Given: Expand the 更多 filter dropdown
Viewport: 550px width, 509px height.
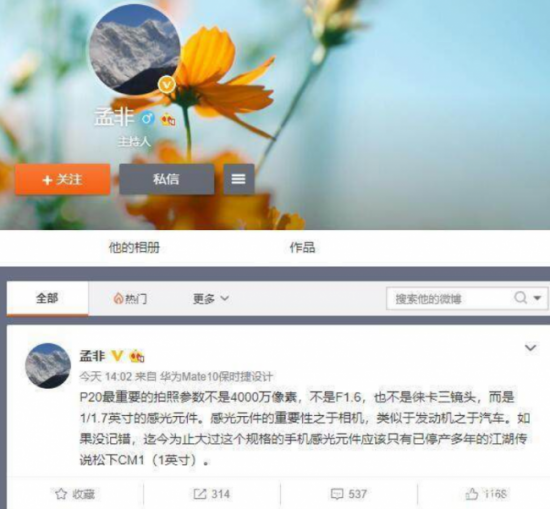Looking at the screenshot, I should click(x=211, y=299).
